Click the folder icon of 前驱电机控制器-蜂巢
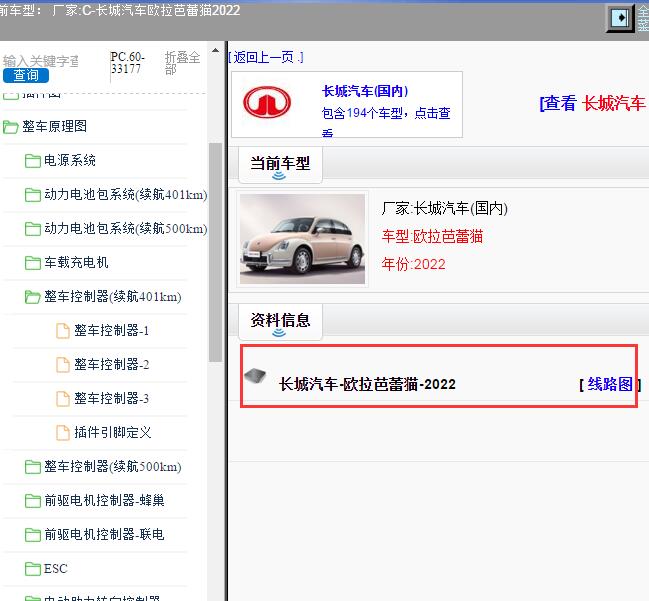649x601 pixels. point(33,501)
